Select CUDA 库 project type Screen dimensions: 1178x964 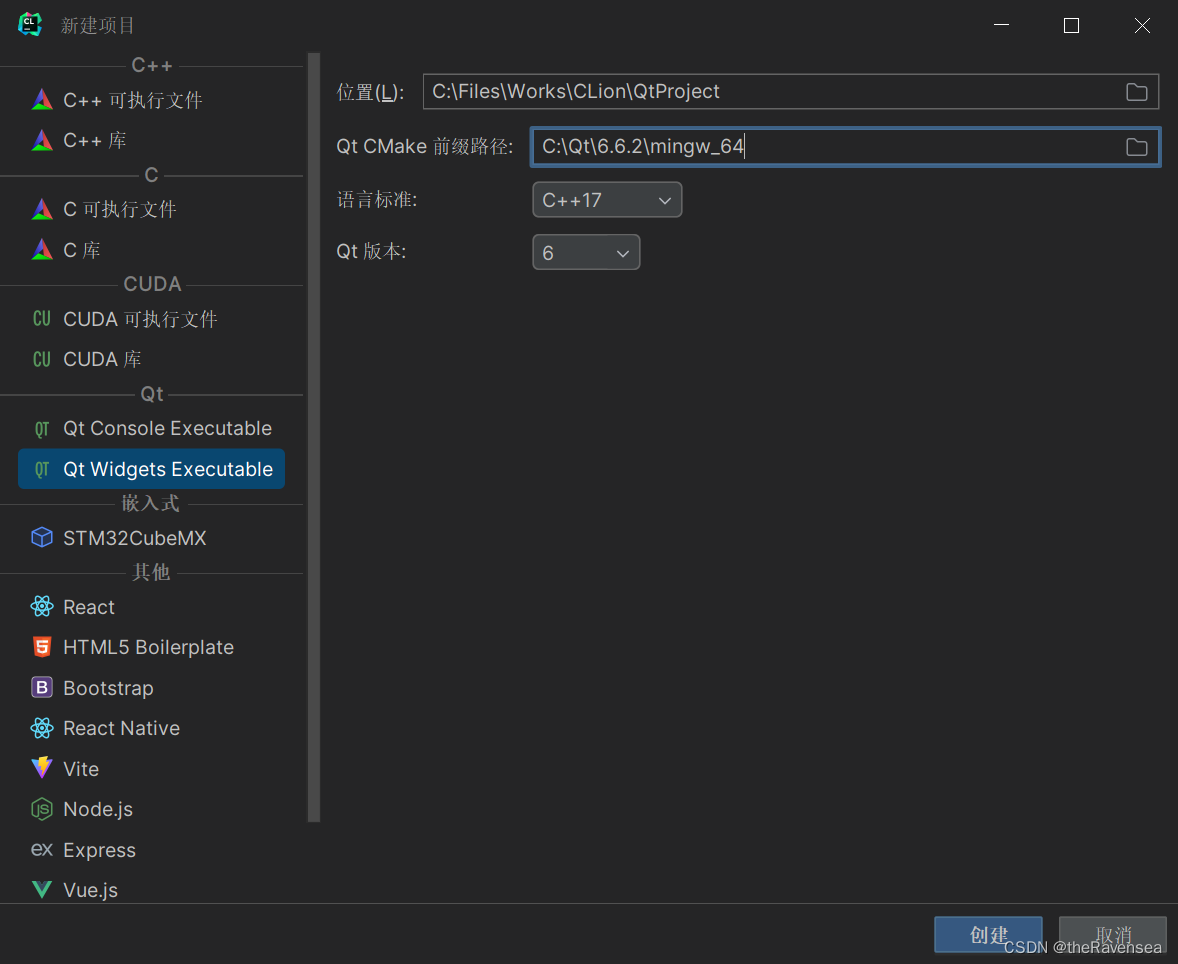(151, 359)
